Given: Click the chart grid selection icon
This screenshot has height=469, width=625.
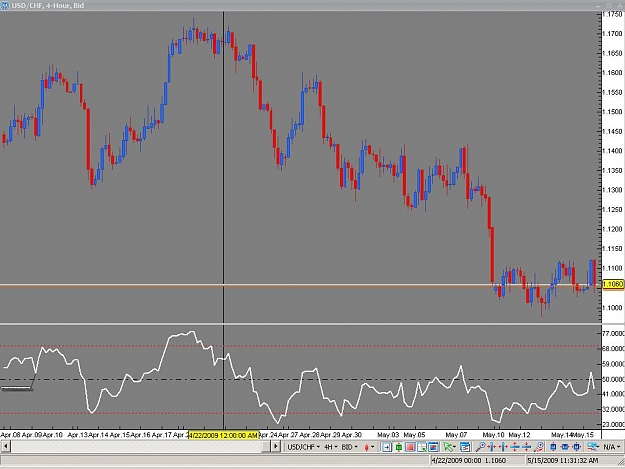Looking at the screenshot, I should [x=422, y=447].
